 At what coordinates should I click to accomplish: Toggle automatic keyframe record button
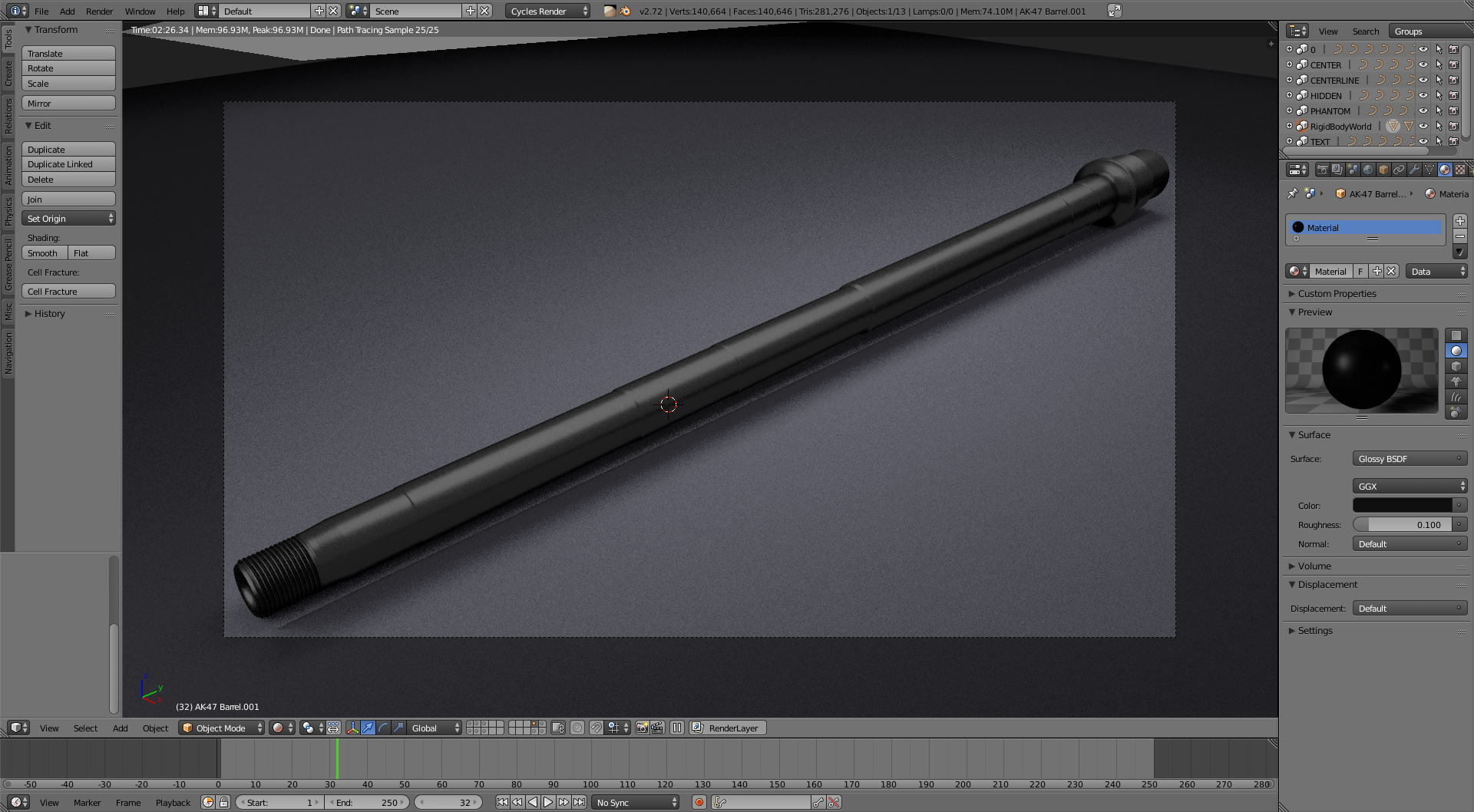point(699,802)
